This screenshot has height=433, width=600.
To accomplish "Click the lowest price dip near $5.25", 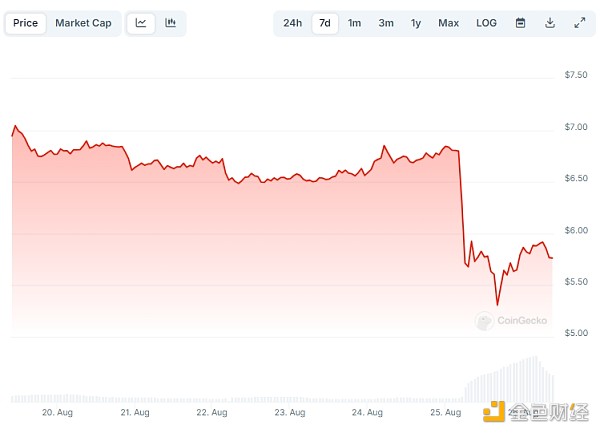I will [497, 304].
